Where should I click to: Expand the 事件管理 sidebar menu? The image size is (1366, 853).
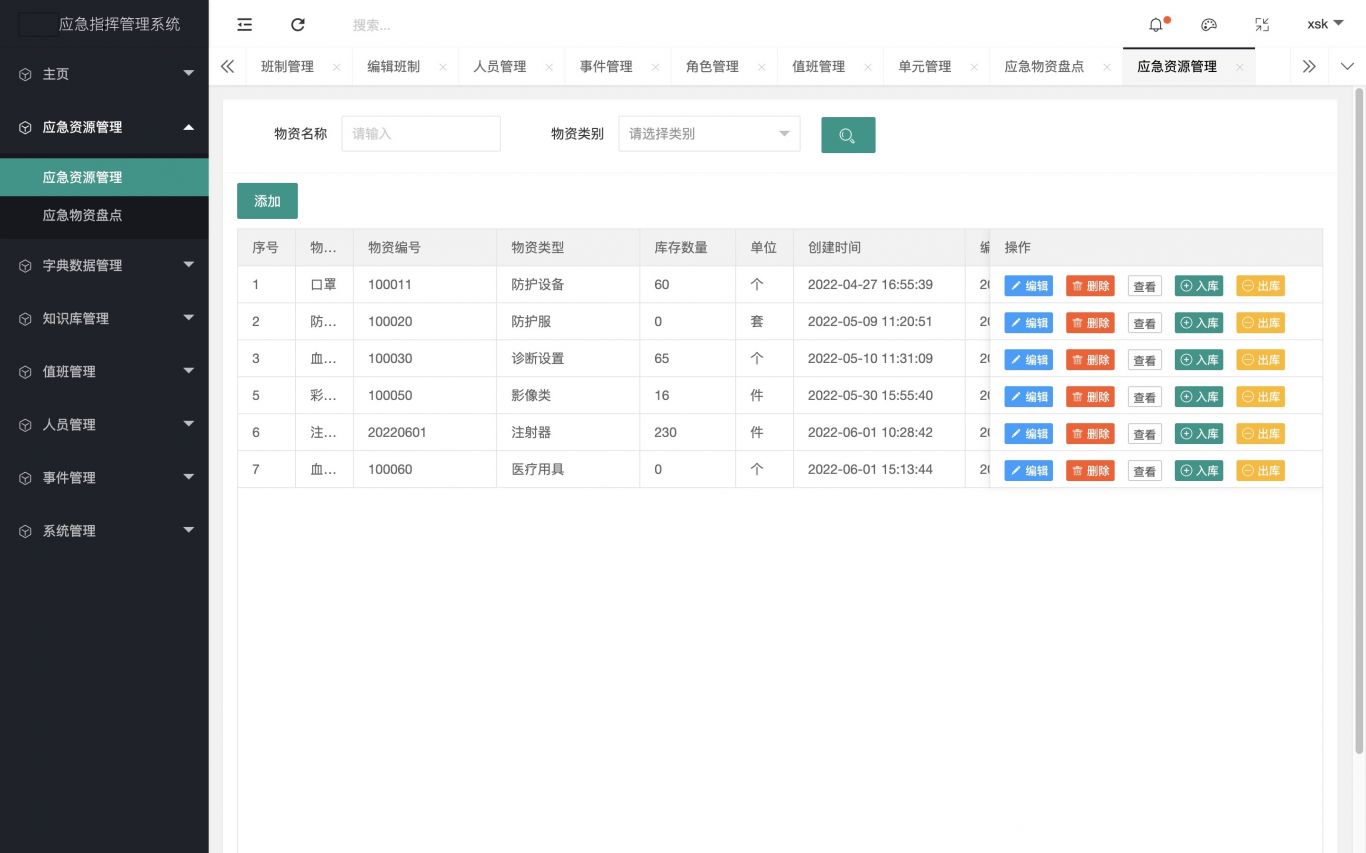tap(104, 478)
